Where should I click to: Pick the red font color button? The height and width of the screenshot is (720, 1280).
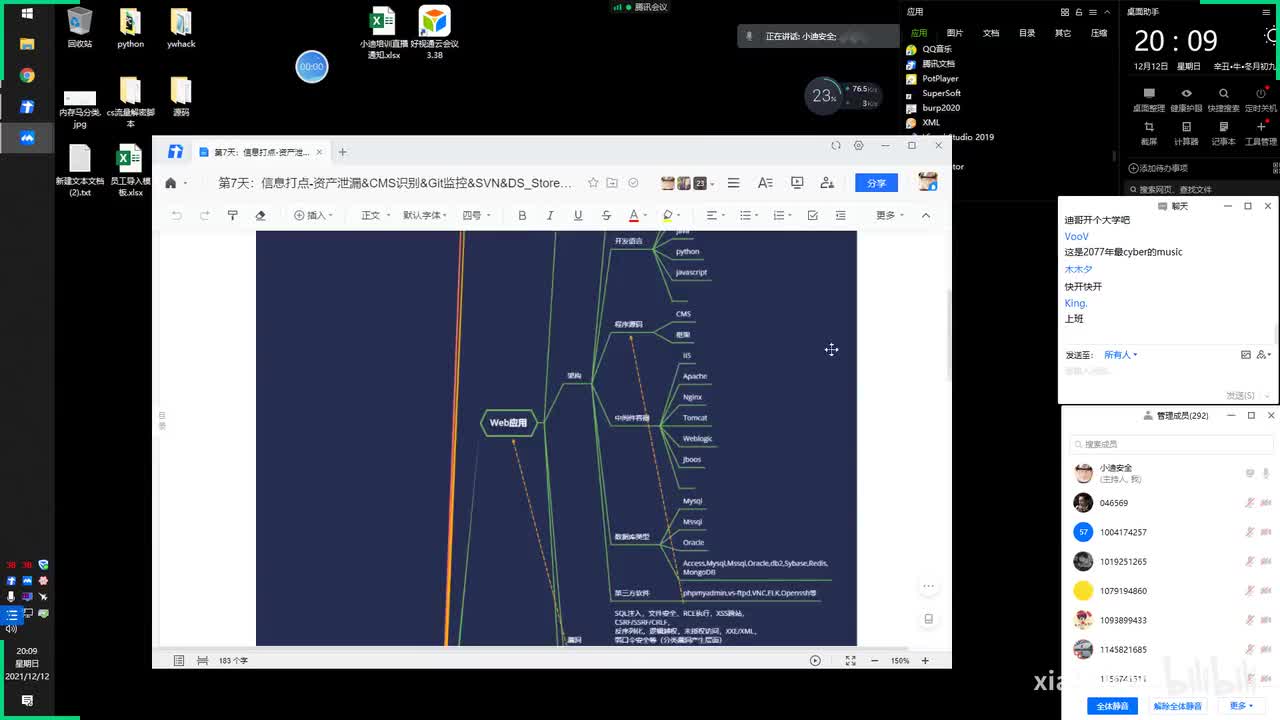pyautogui.click(x=633, y=215)
